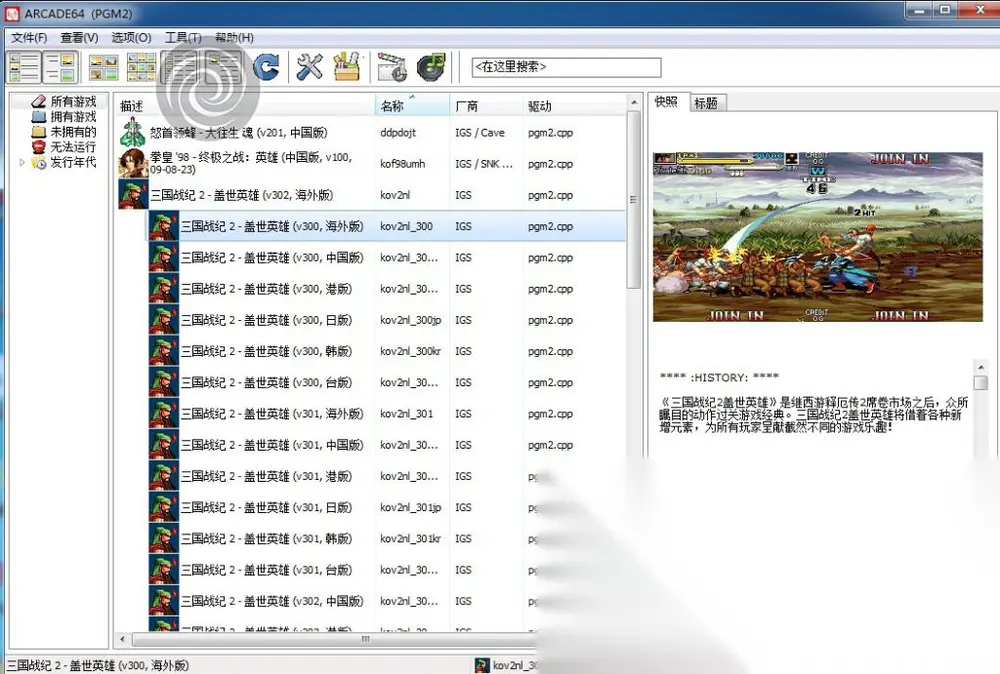
Task: Select 三国战纪 2 (v300, 海外版) row
Action: 387,226
